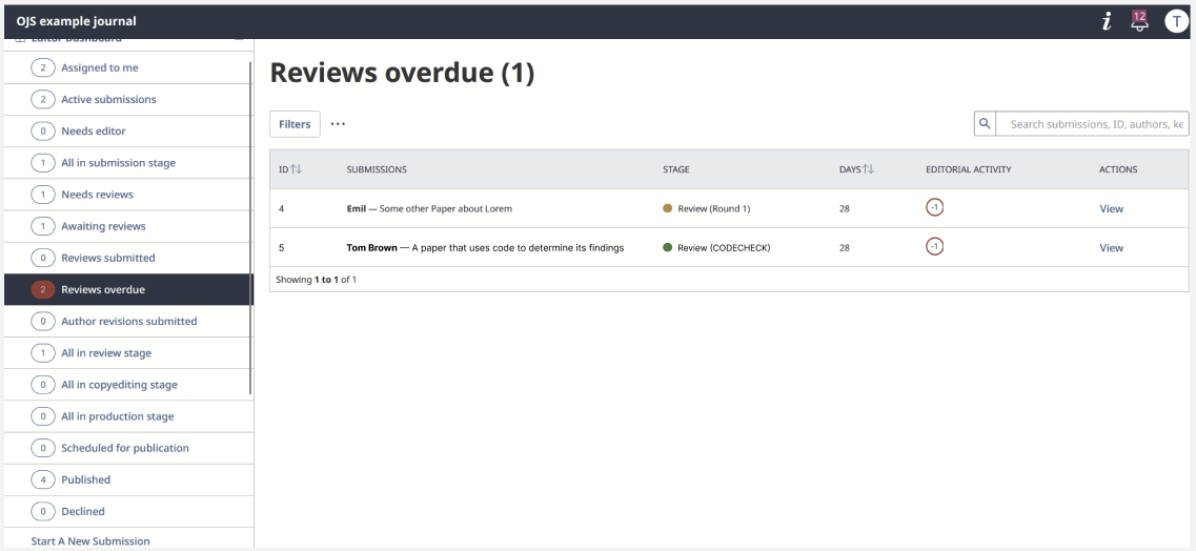Screen dimensions: 1196x551
Task: Open the user avatar menu
Action: tap(1176, 21)
